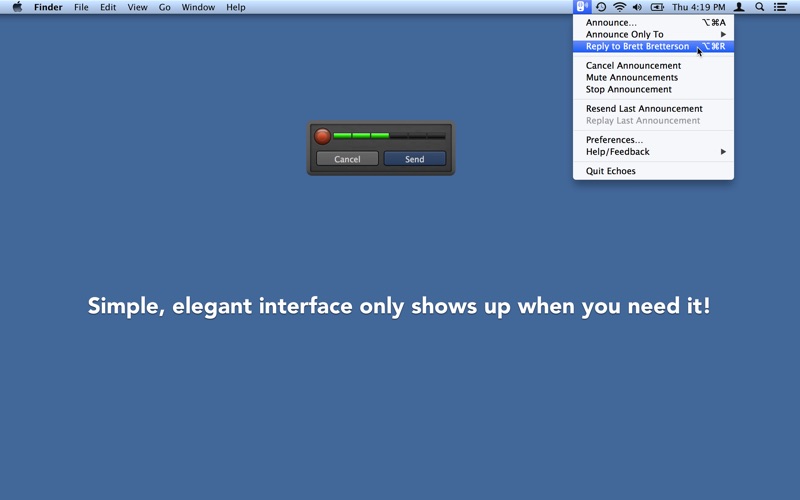This screenshot has height=500, width=800.
Task: Click the Apple logo menu
Action: (x=17, y=7)
